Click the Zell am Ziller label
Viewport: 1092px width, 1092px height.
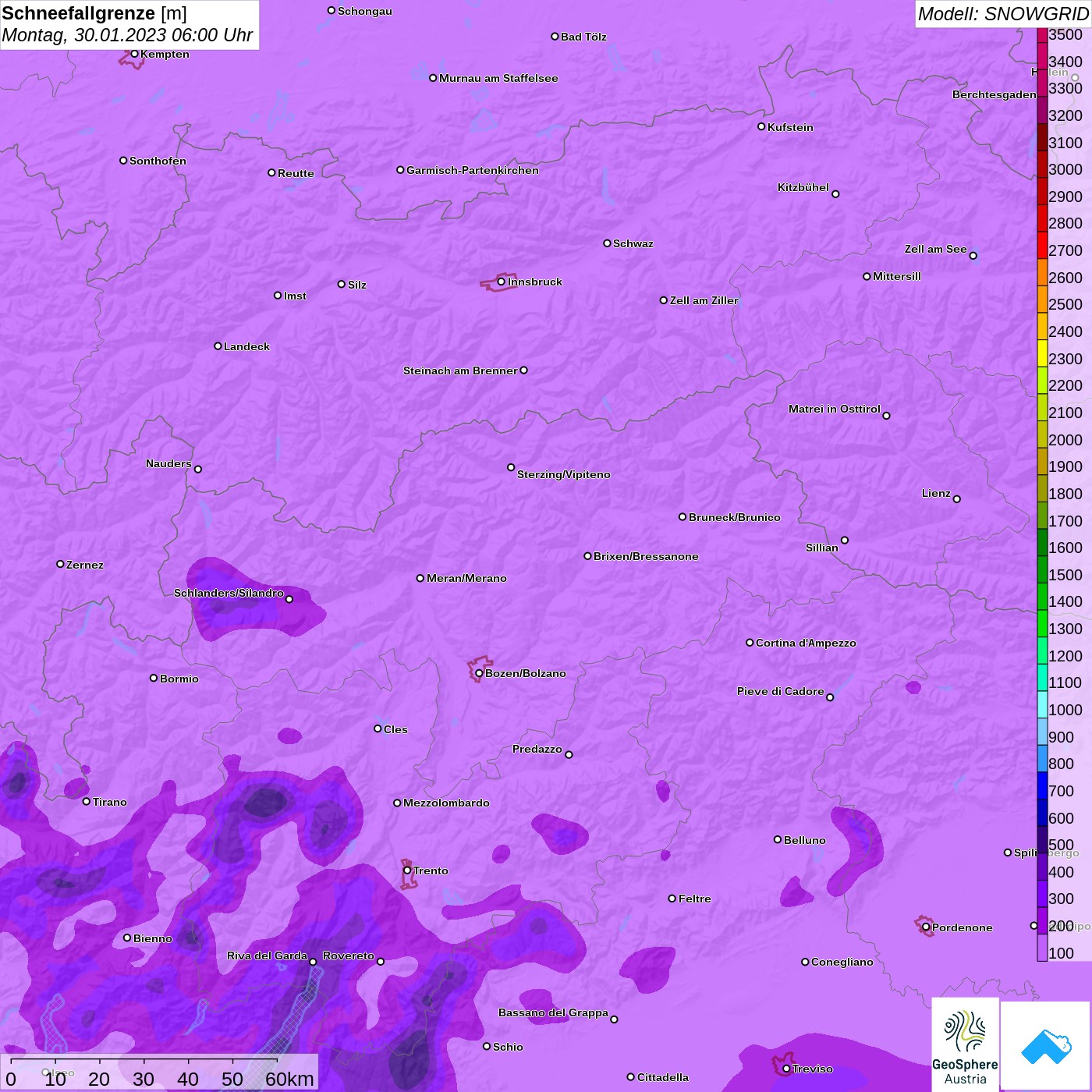tap(704, 300)
